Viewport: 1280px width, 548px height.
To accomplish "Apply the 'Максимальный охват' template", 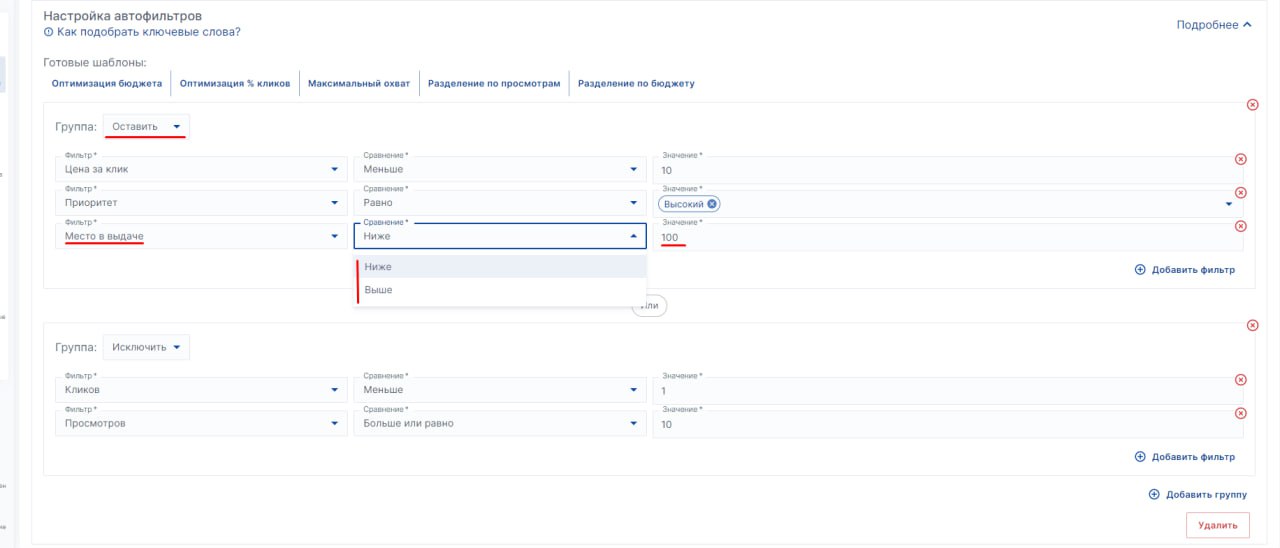I will (x=359, y=84).
